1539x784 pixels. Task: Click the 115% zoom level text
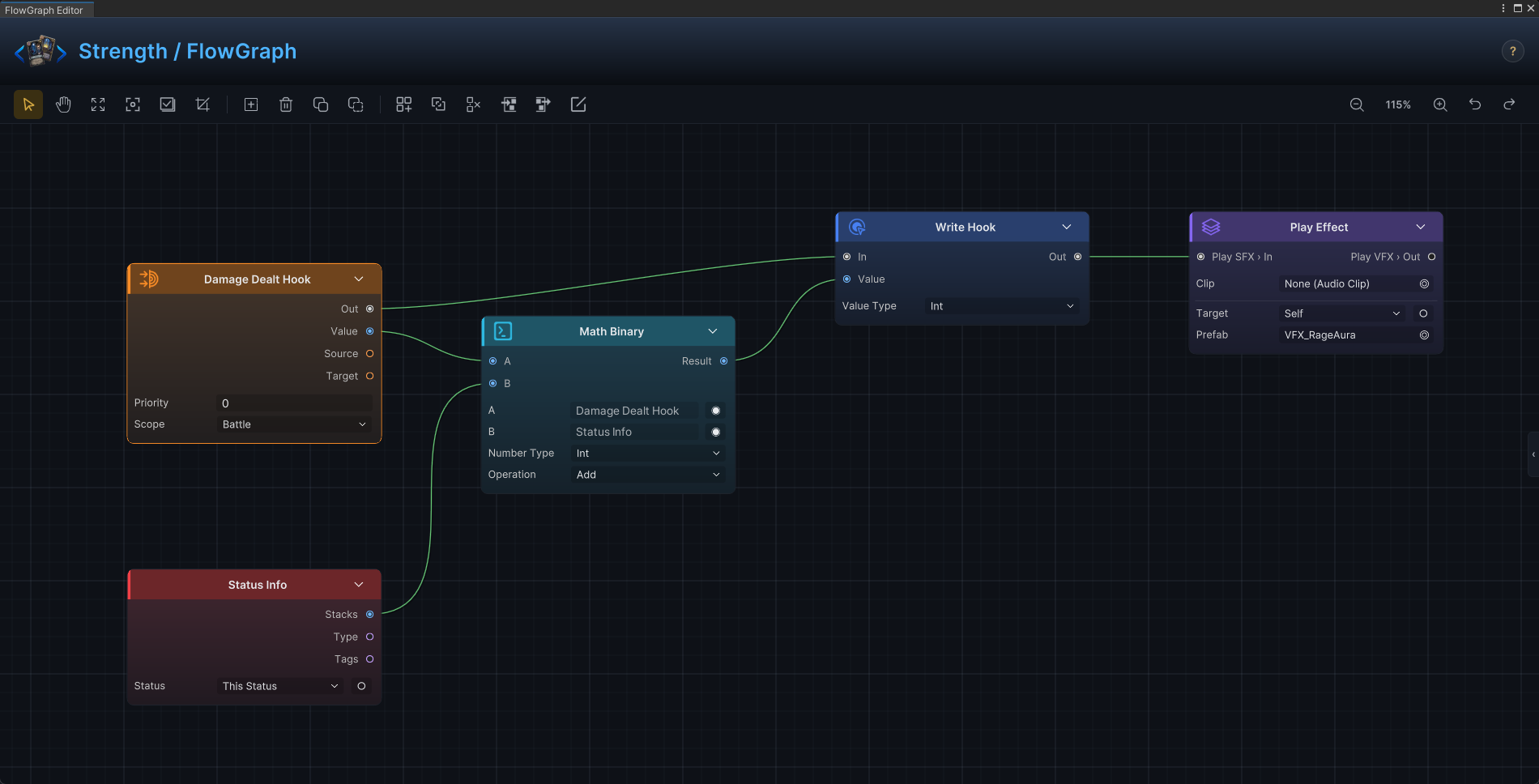click(1398, 104)
